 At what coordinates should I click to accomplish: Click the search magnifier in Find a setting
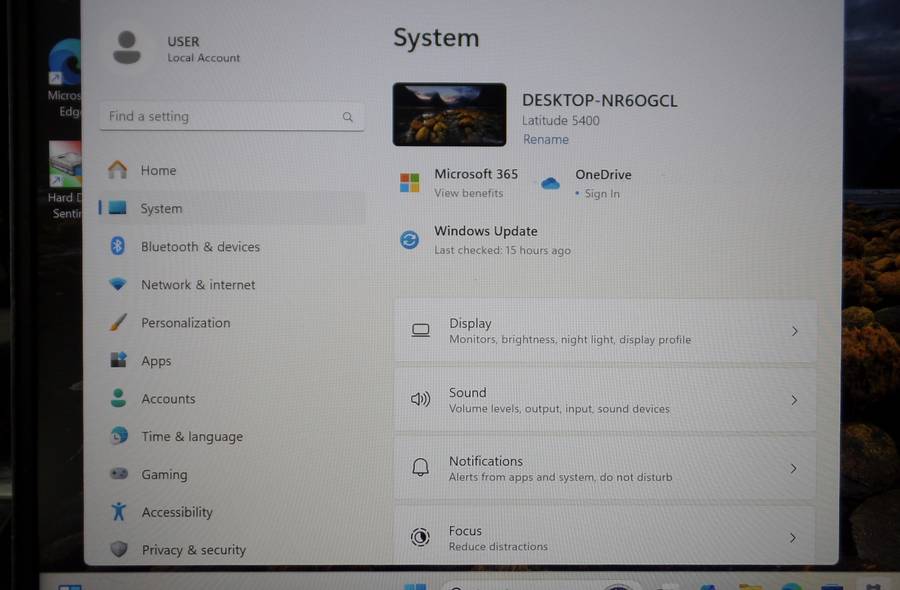(x=347, y=116)
